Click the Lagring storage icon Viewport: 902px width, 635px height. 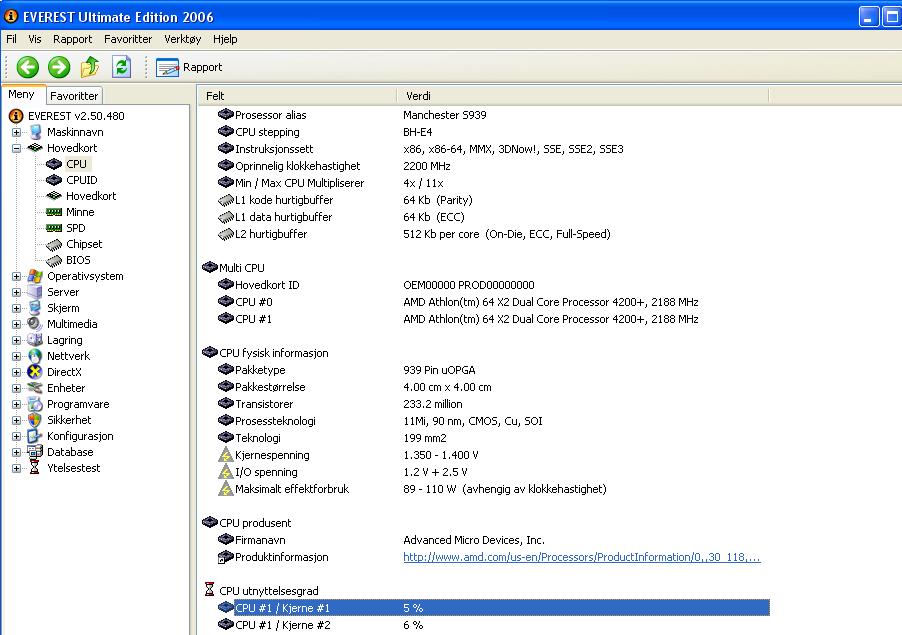click(x=35, y=340)
